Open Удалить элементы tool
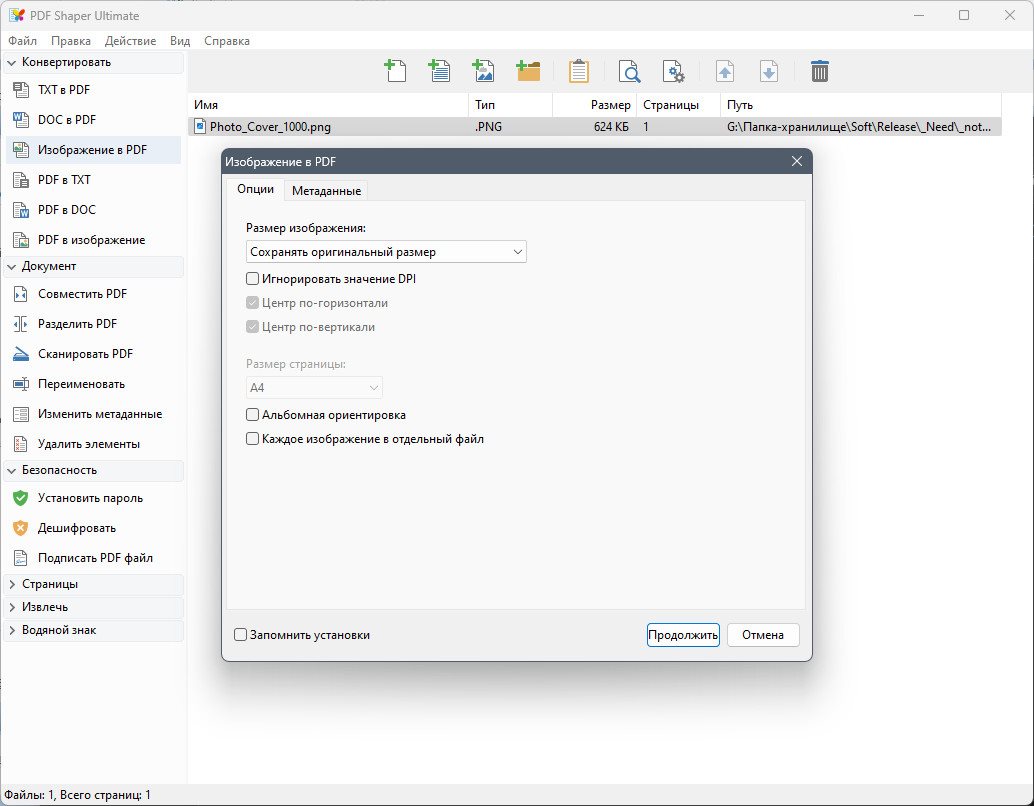 coord(94,444)
